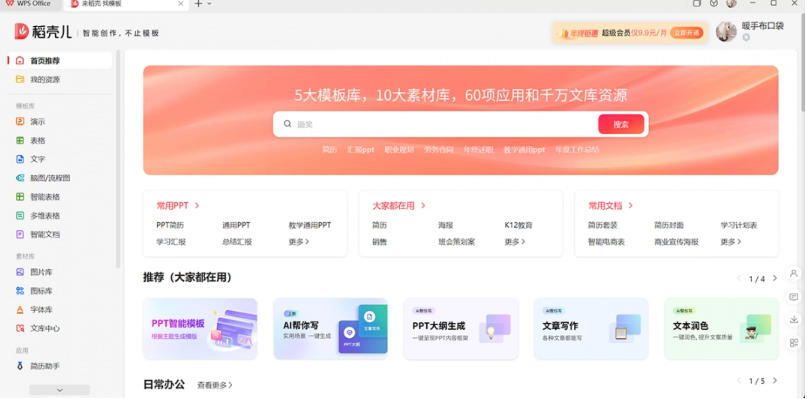807x399 pixels.
Task: Click the download icon on right edge
Action: 793,320
